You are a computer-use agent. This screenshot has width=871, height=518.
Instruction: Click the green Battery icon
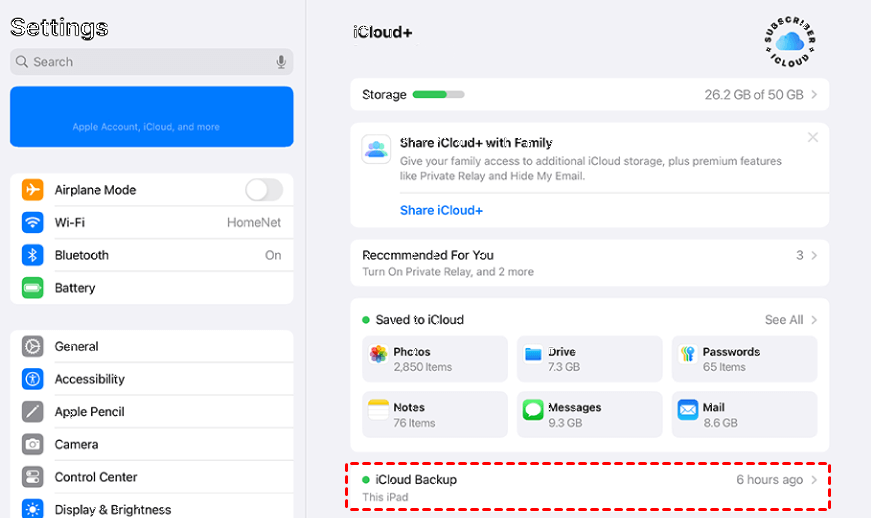click(x=32, y=288)
